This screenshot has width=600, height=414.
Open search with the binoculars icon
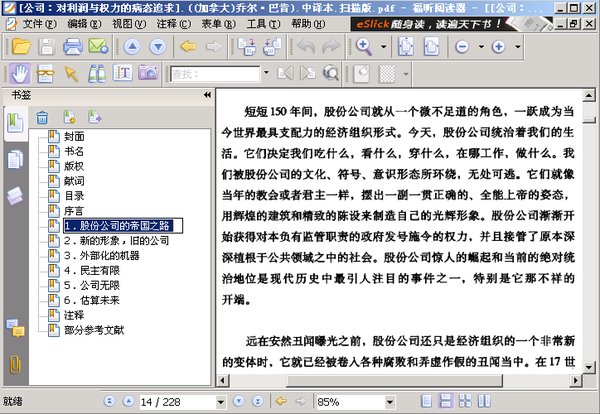[97, 73]
